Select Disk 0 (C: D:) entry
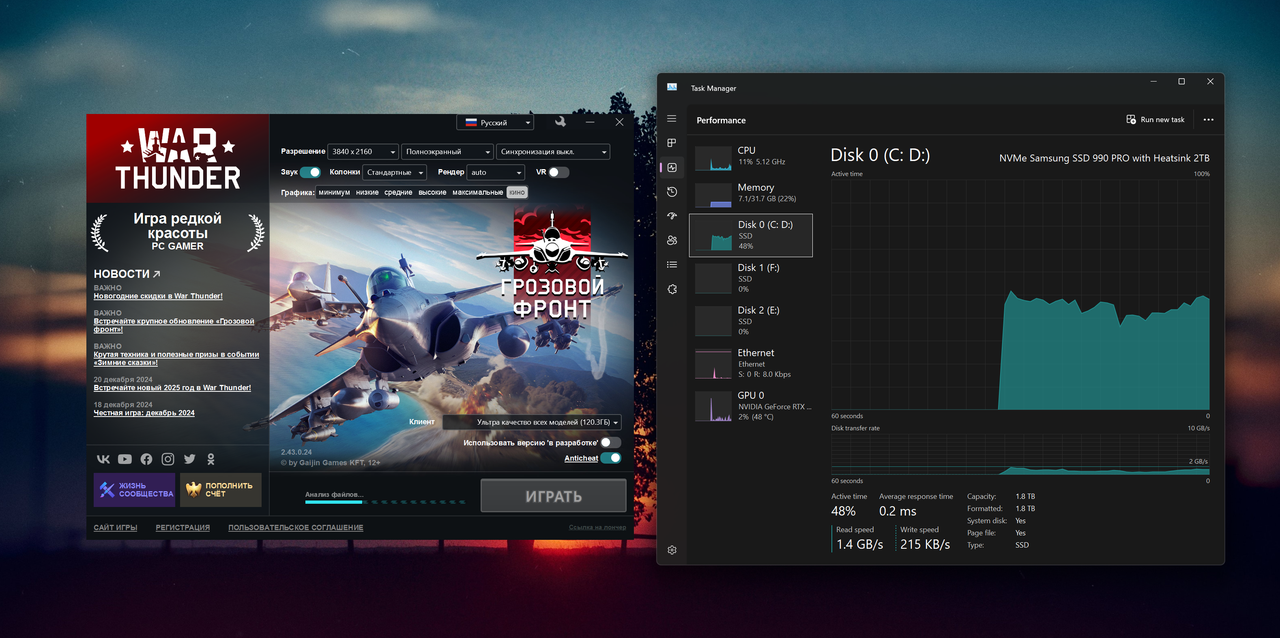This screenshot has width=1280, height=638. click(x=751, y=235)
